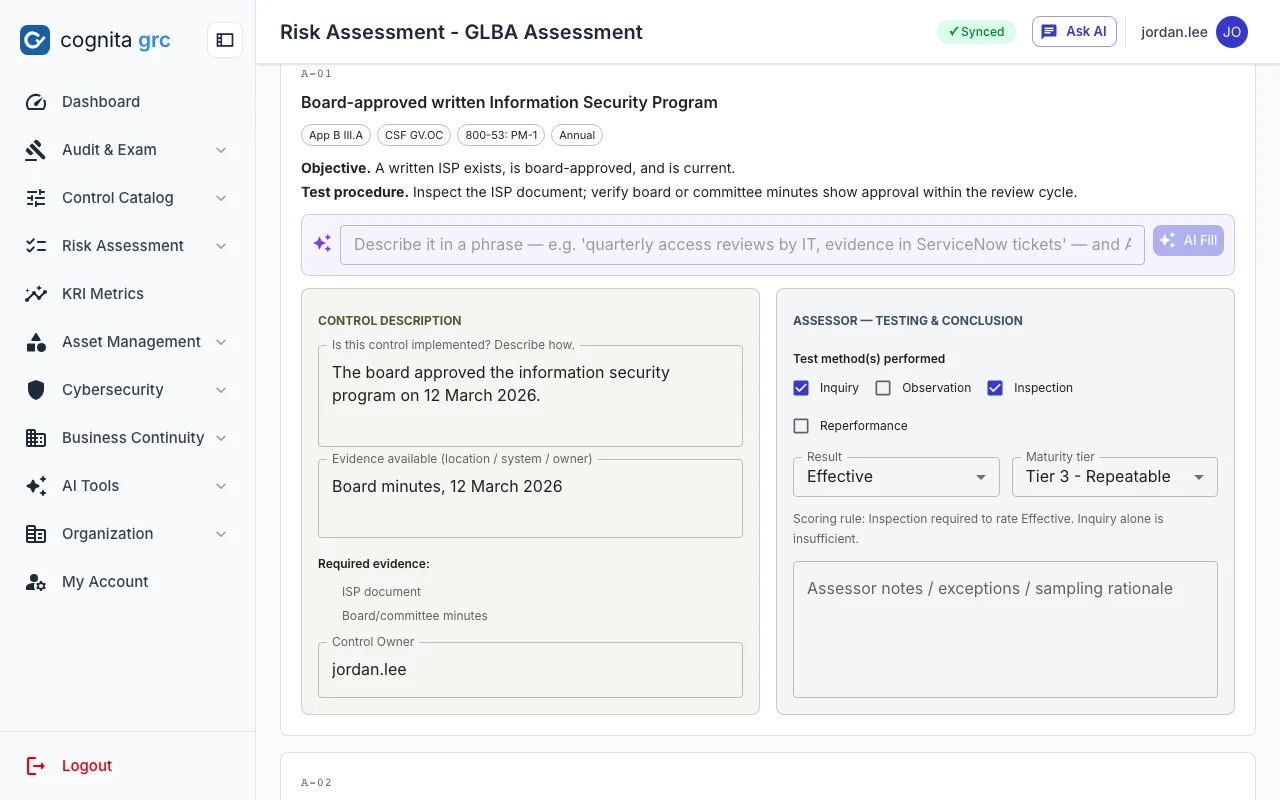
Task: Click the JO user avatar
Action: click(1232, 32)
